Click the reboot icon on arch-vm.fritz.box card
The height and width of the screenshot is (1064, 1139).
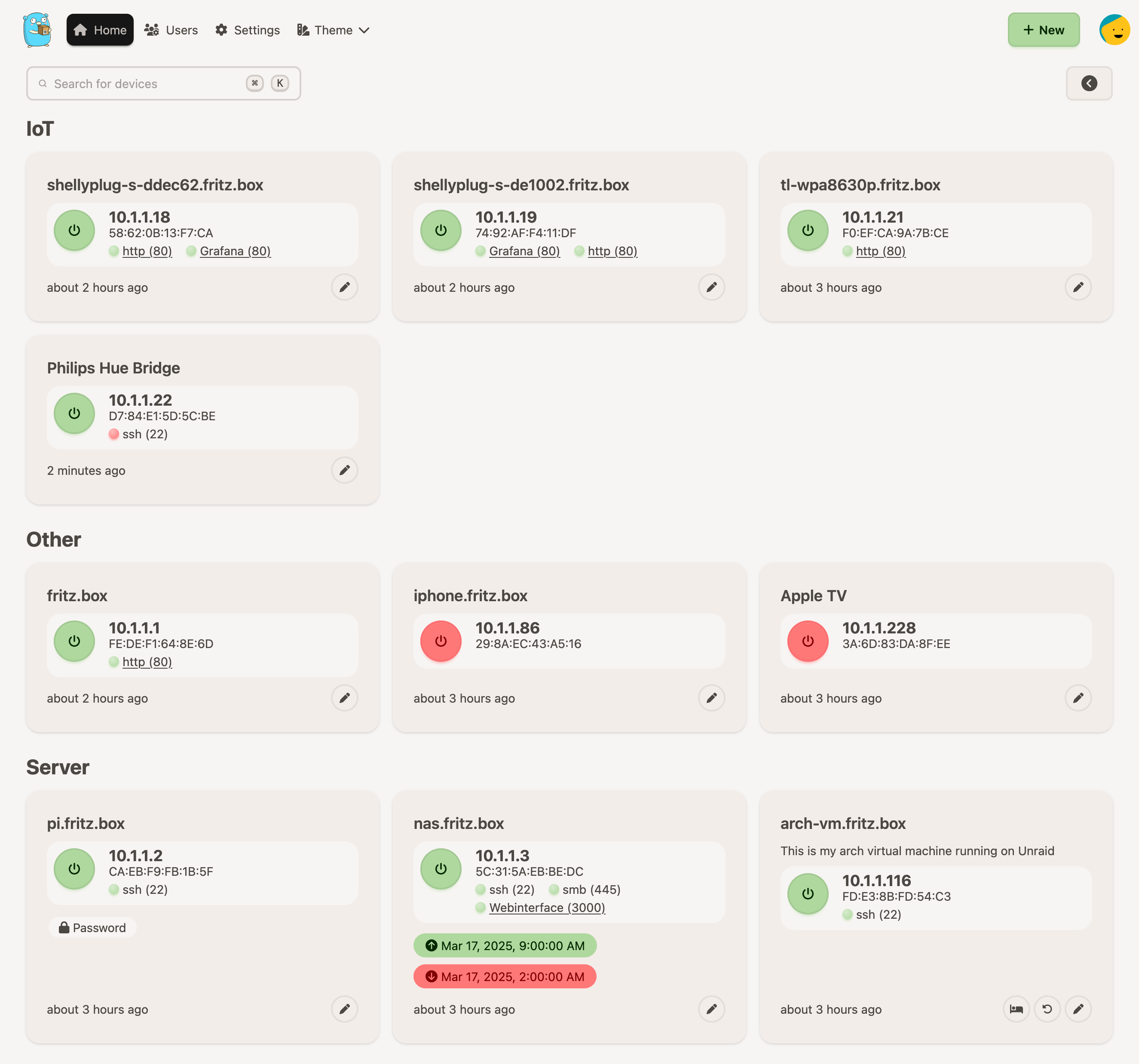click(1047, 1009)
